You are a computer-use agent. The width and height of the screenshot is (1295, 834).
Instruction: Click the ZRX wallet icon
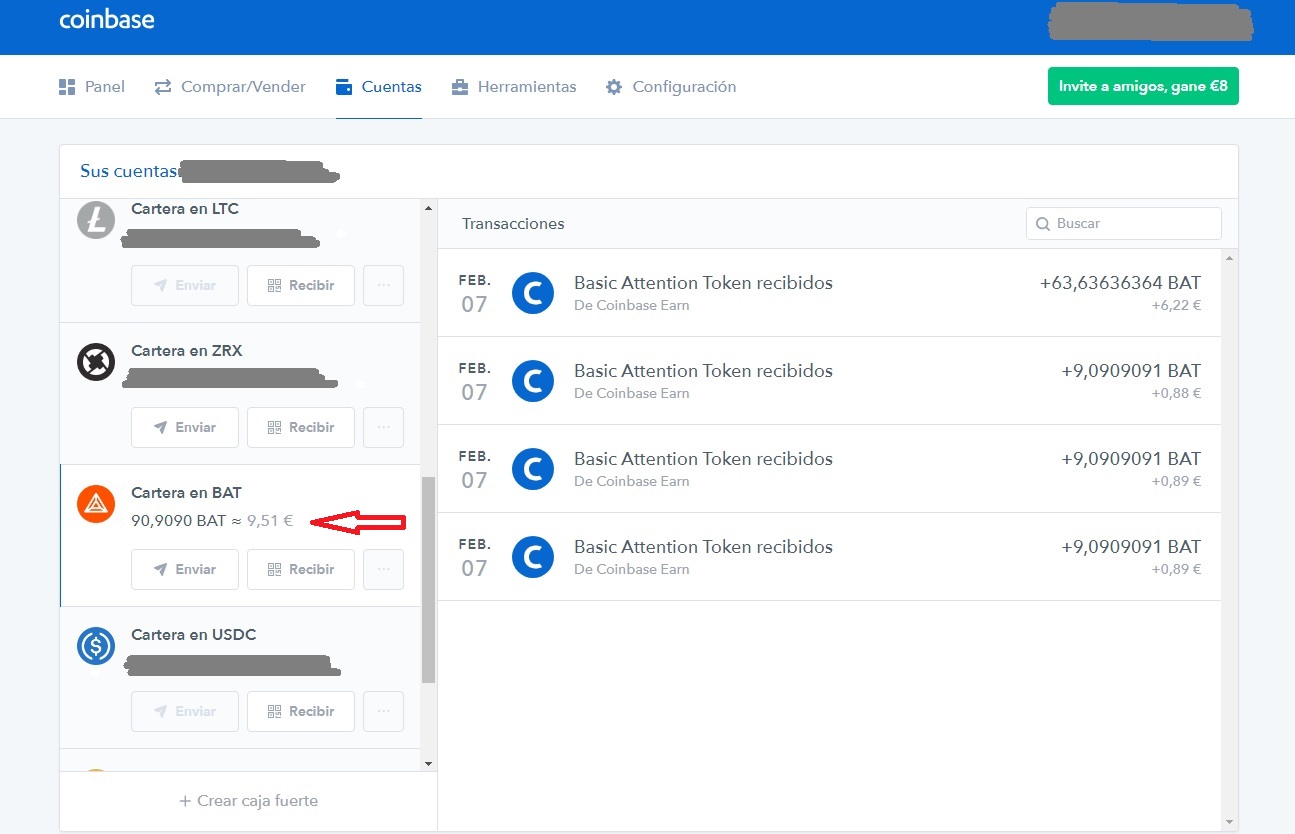click(96, 362)
